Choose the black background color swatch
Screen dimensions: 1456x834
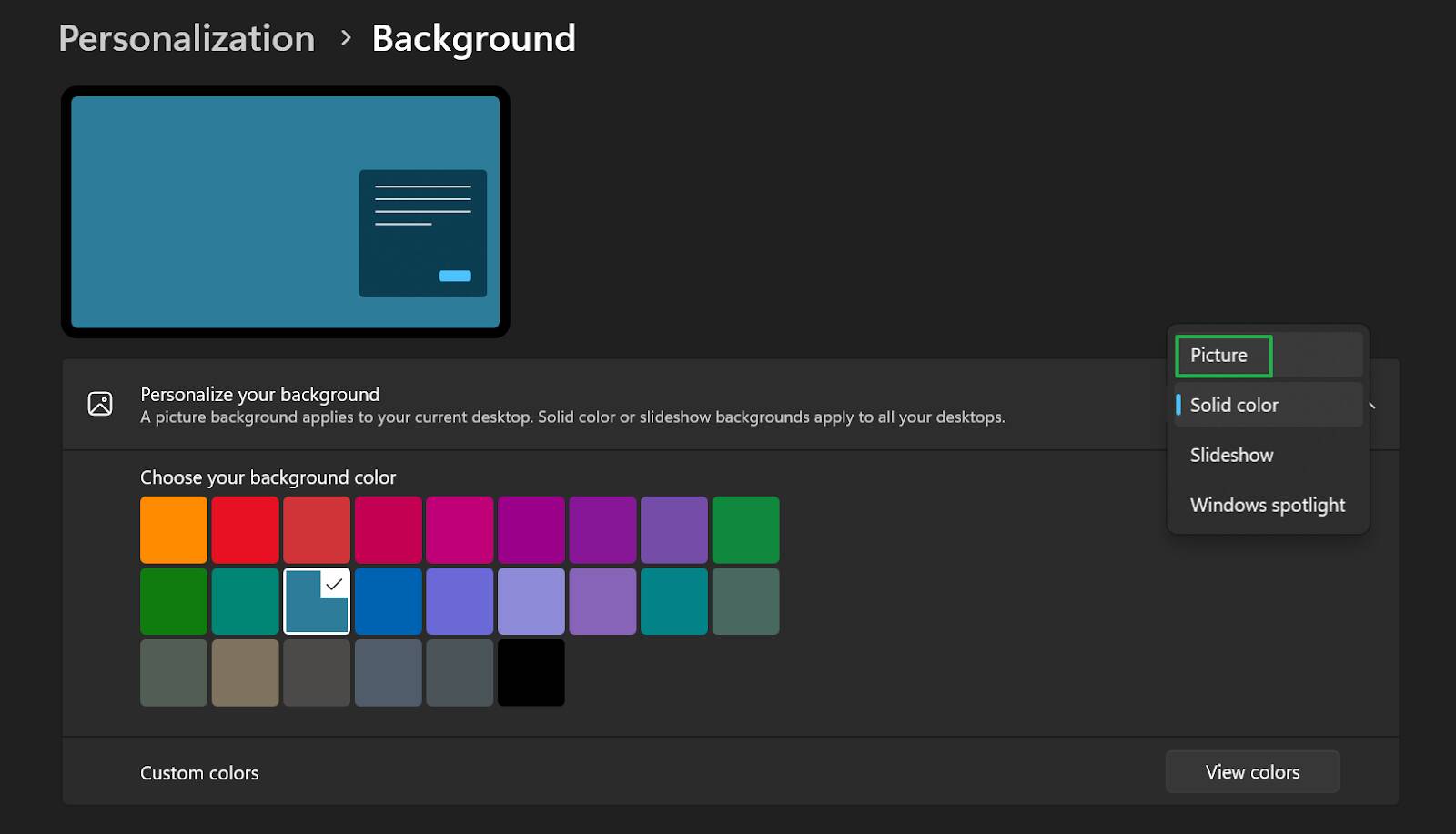click(x=531, y=673)
